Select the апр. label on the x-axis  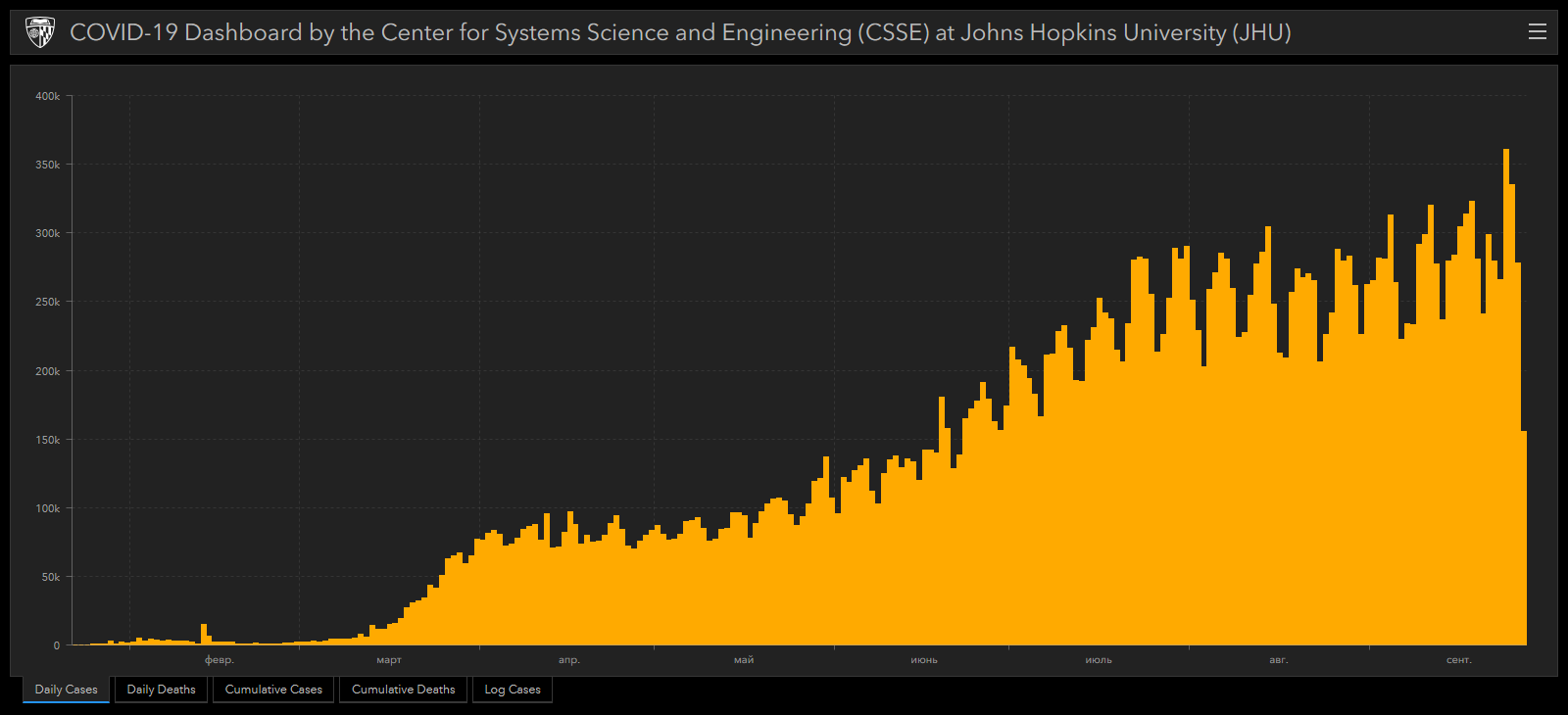[569, 660]
